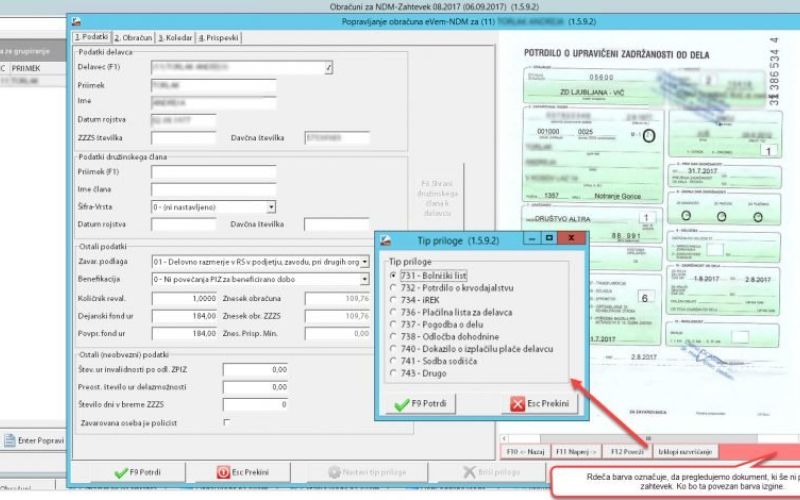Click the Znesek obračuna value field
The width and height of the screenshot is (800, 500).
[x=337, y=298]
